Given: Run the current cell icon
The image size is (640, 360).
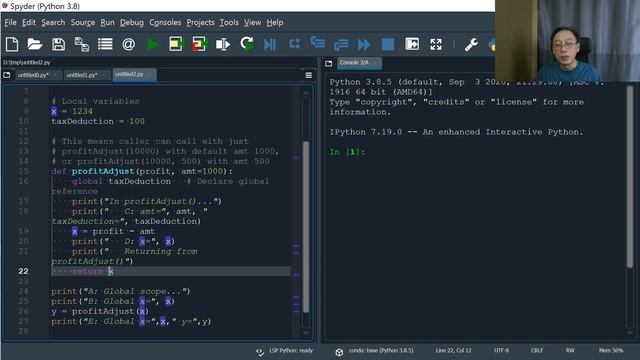Looking at the screenshot, I should pos(176,44).
